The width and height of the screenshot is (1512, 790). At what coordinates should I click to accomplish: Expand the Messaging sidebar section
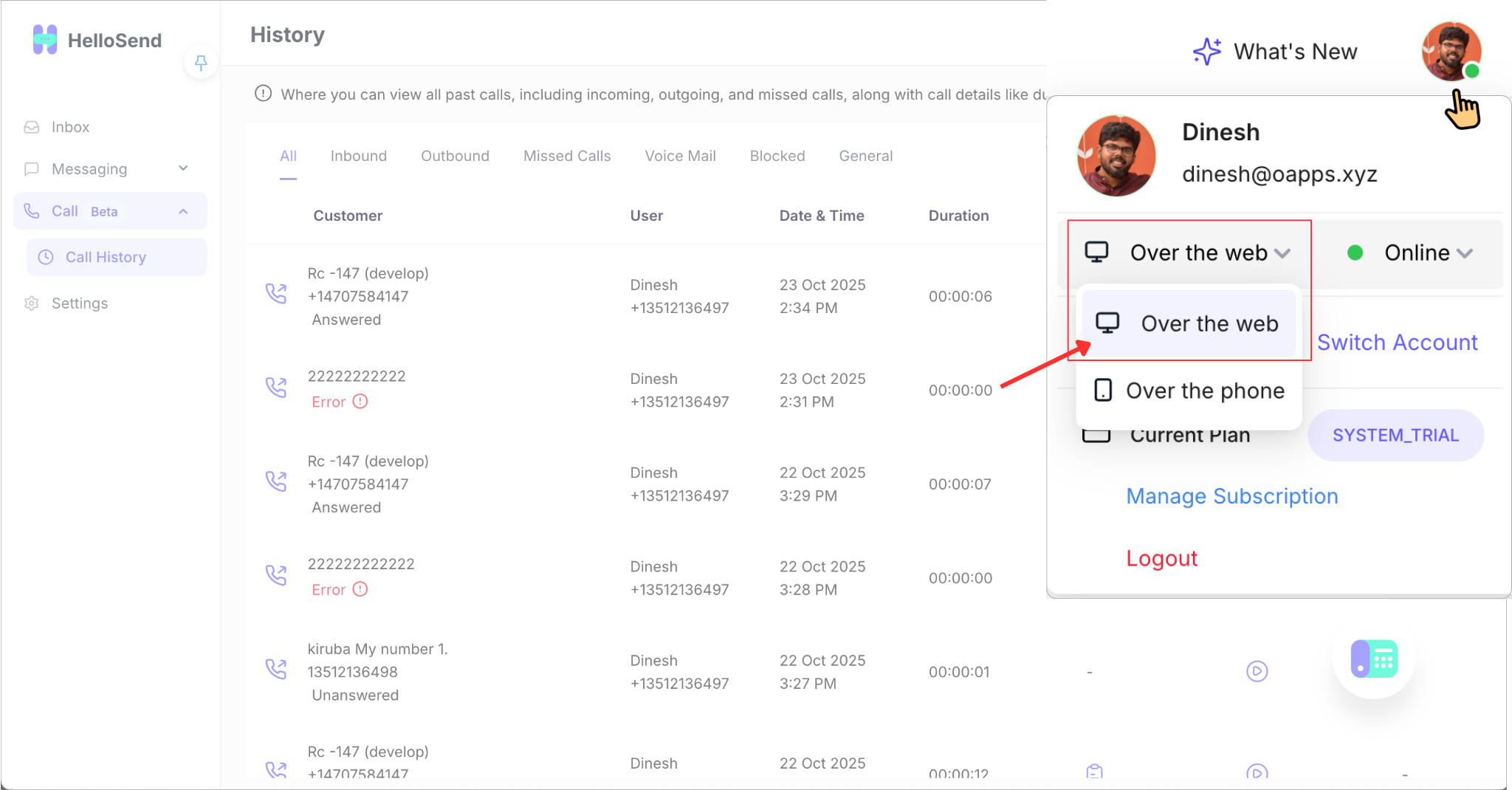point(109,169)
